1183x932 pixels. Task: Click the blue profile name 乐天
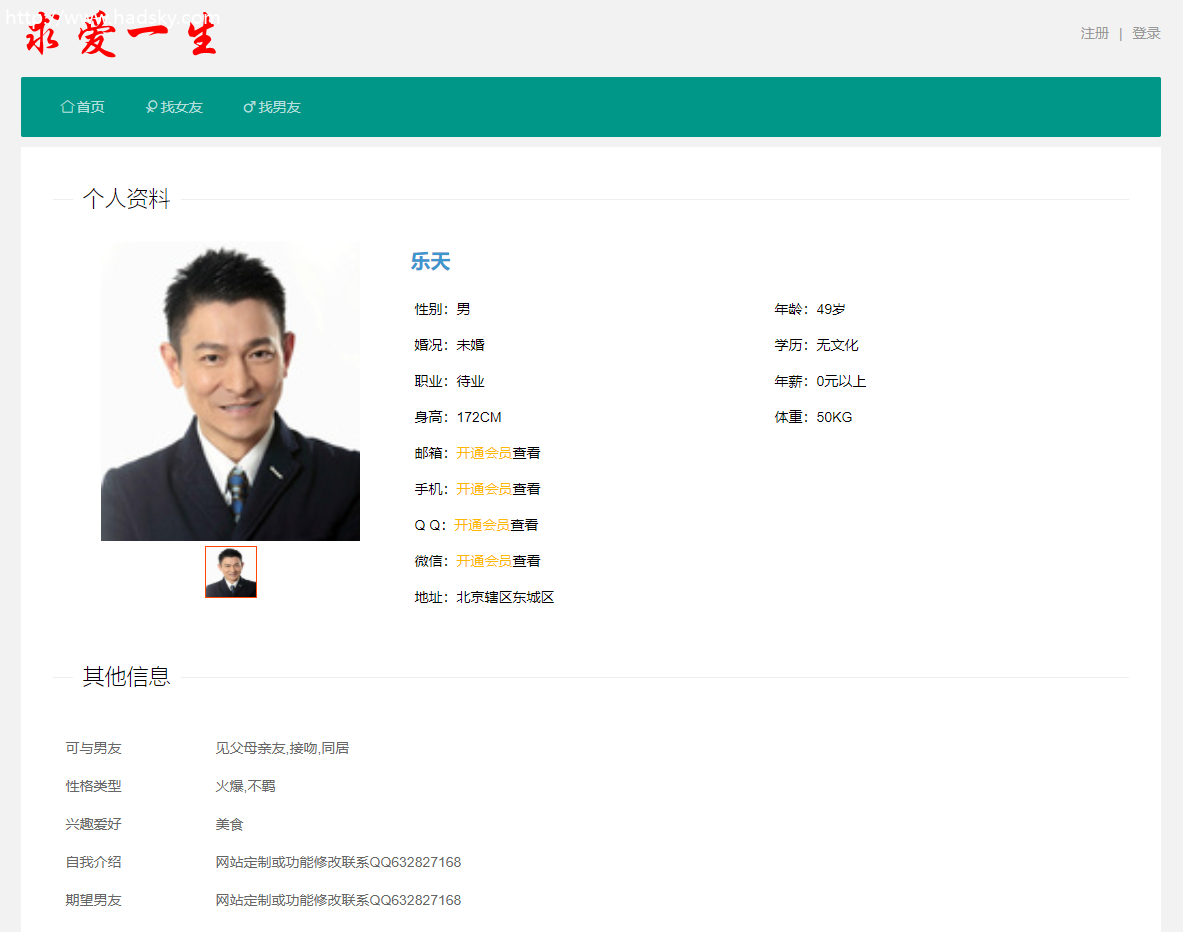pyautogui.click(x=430, y=262)
